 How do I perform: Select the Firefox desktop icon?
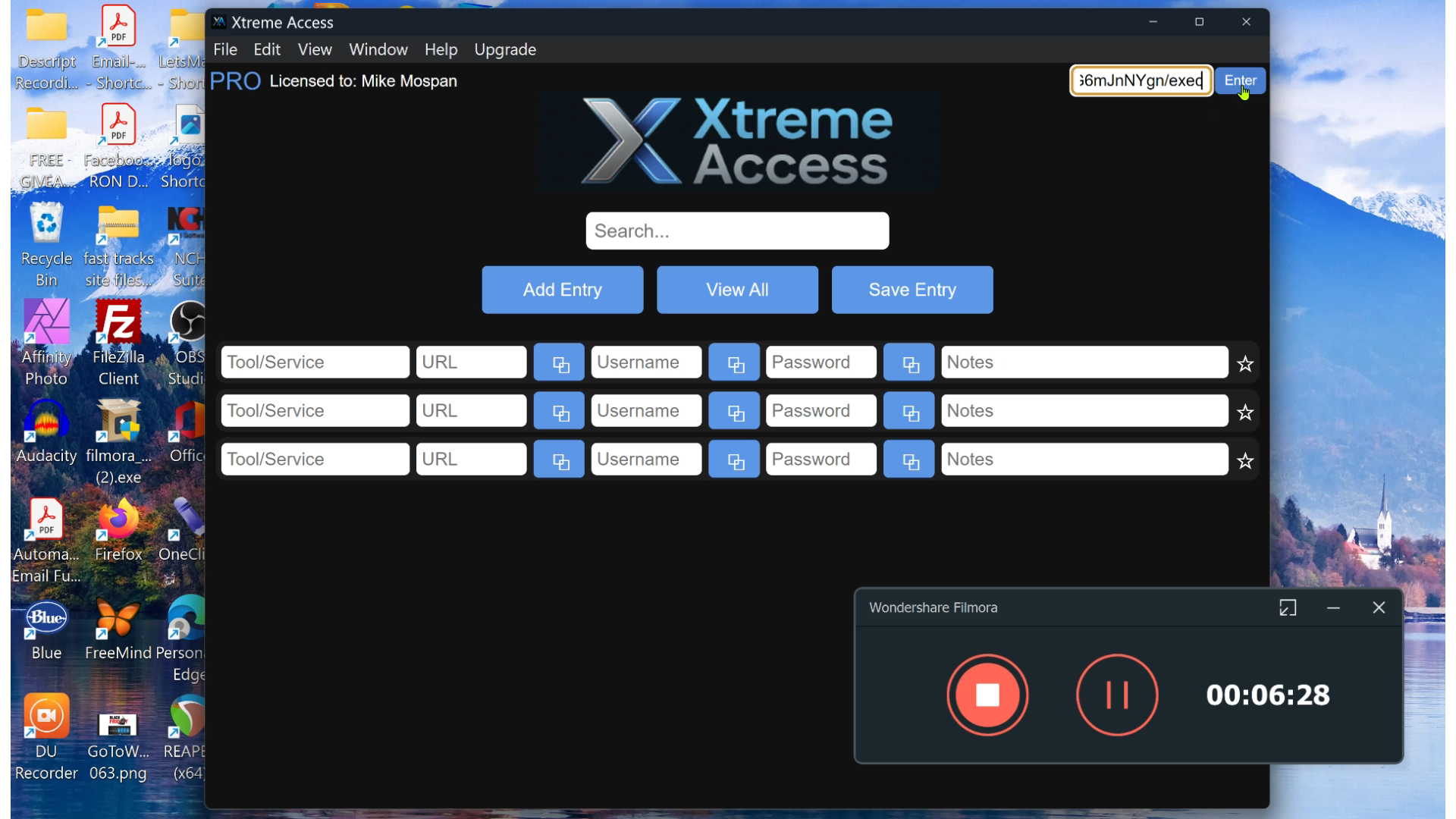[x=118, y=529]
